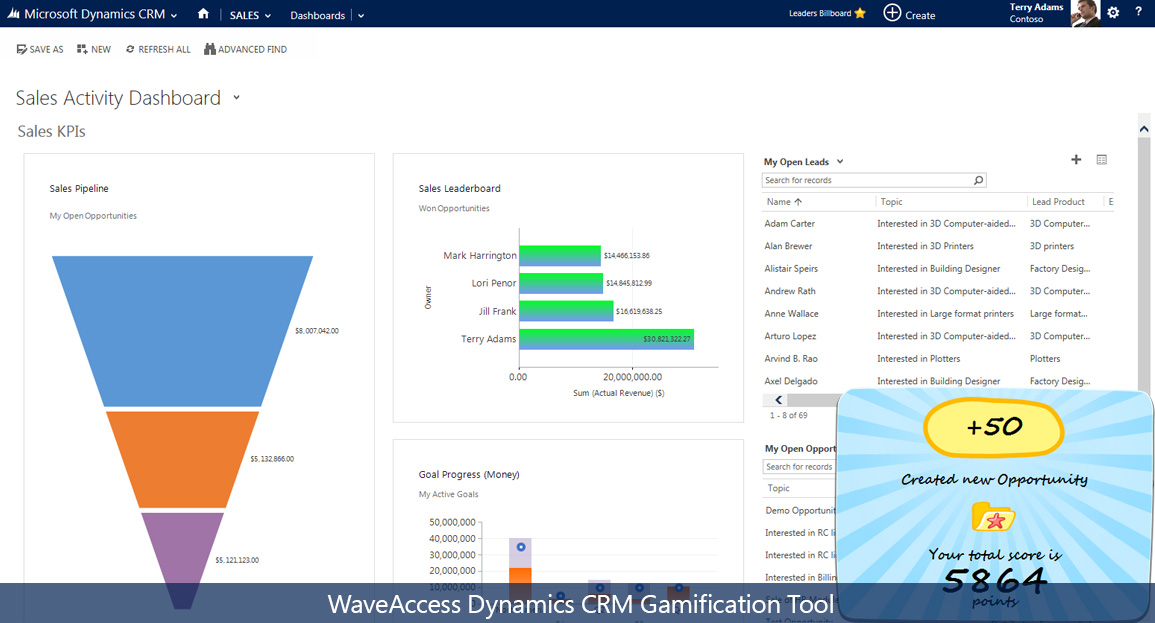Go to the Home icon

point(203,14)
